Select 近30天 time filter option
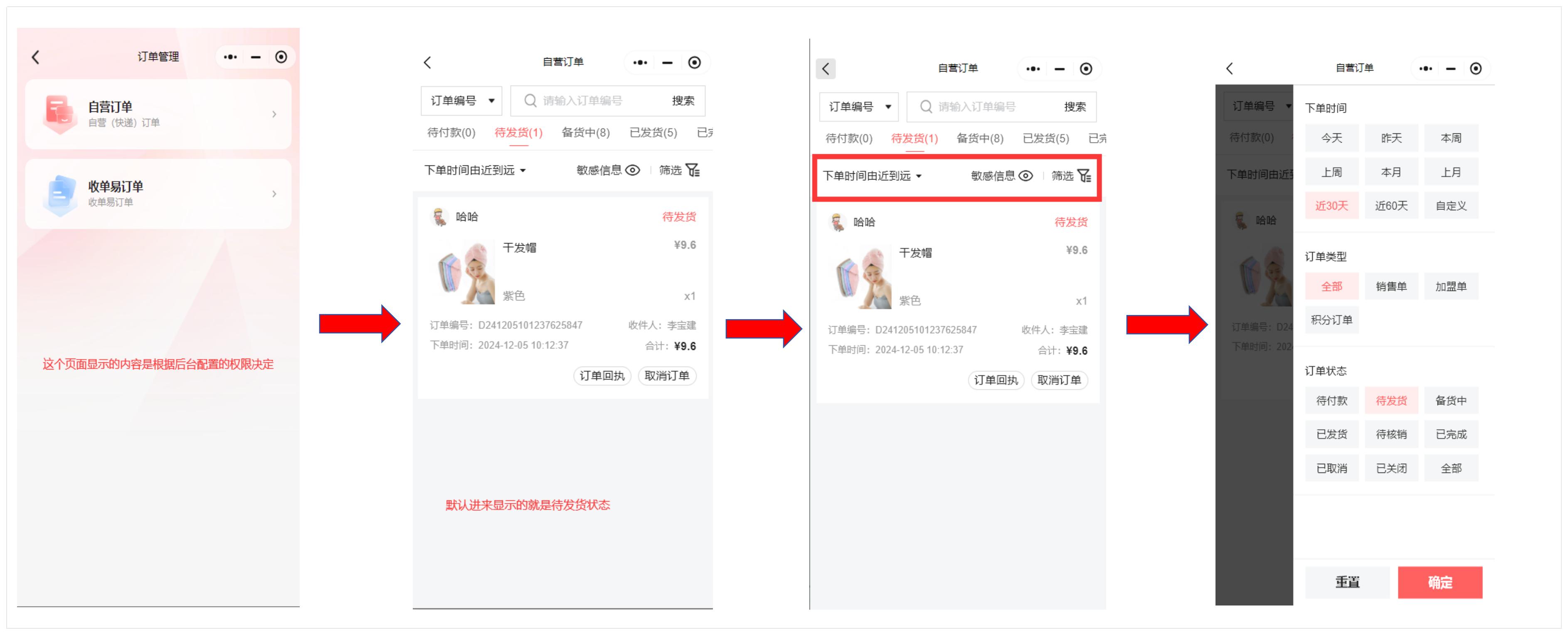Viewport: 1568px width, 635px height. 1331,206
